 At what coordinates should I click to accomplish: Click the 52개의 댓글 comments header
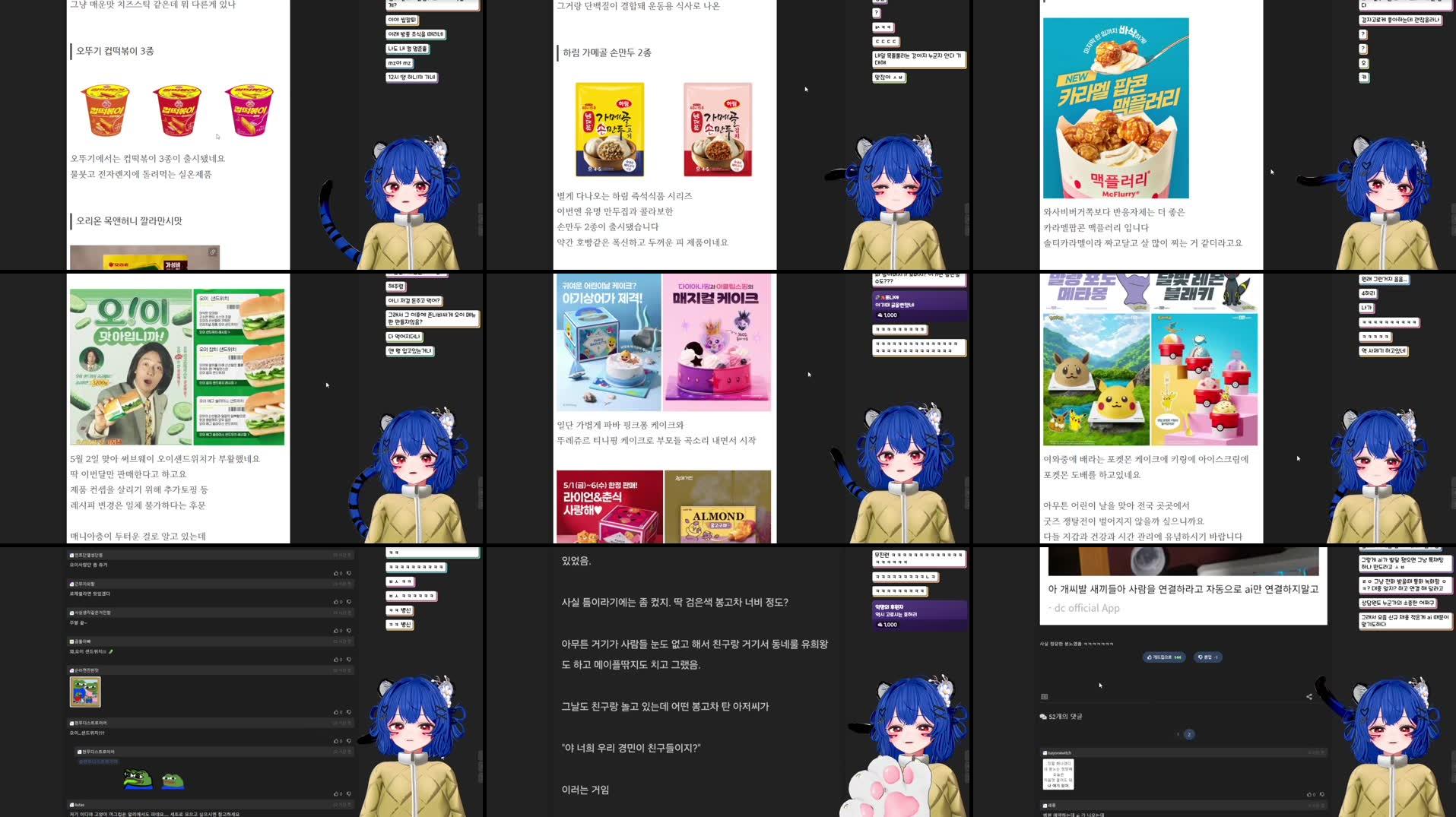(1061, 717)
